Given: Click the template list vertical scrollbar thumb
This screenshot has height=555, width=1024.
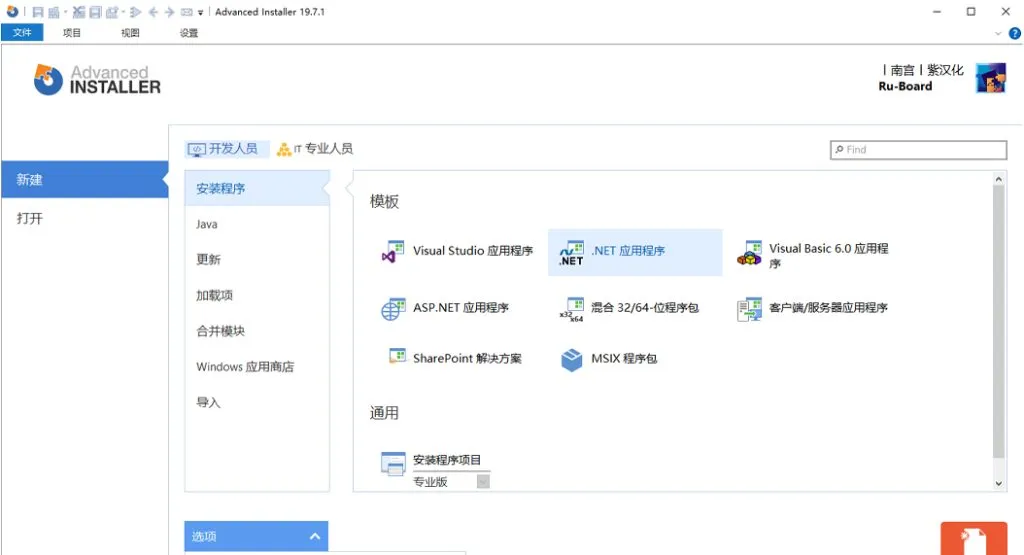Looking at the screenshot, I should [x=999, y=321].
